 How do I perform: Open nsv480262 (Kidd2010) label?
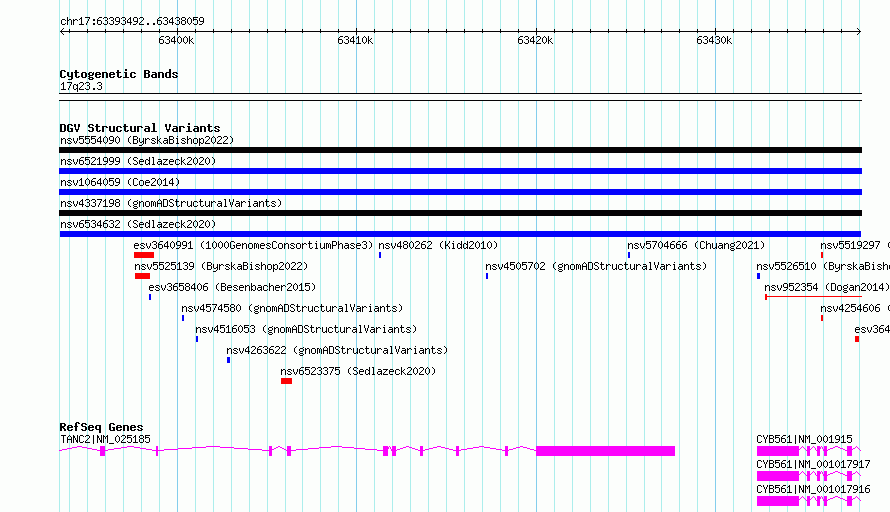[x=438, y=245]
